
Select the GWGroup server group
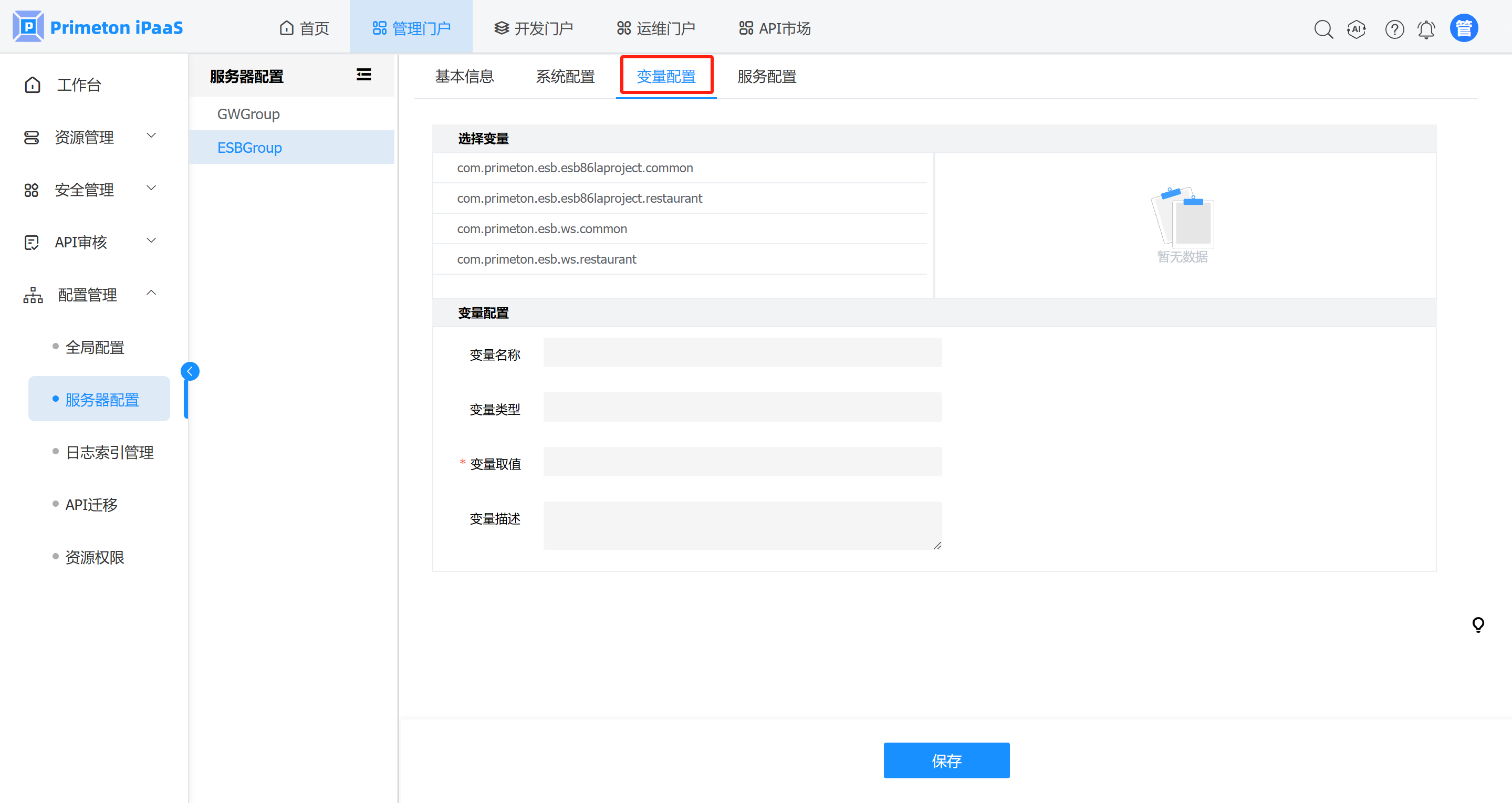coord(248,114)
